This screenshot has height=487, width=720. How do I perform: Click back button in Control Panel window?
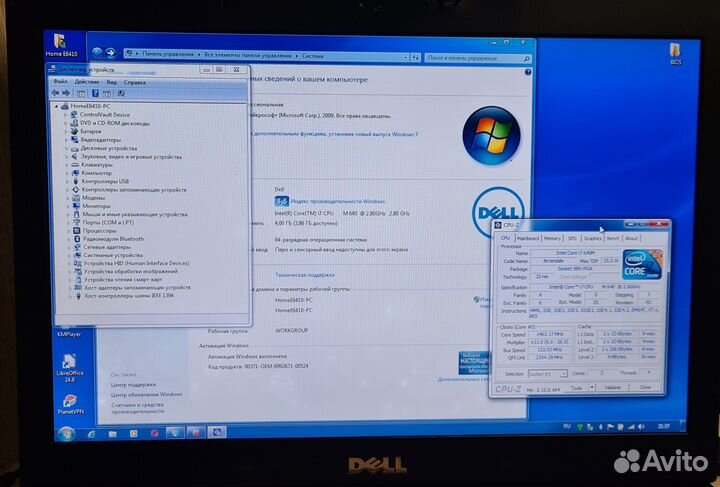[97, 53]
